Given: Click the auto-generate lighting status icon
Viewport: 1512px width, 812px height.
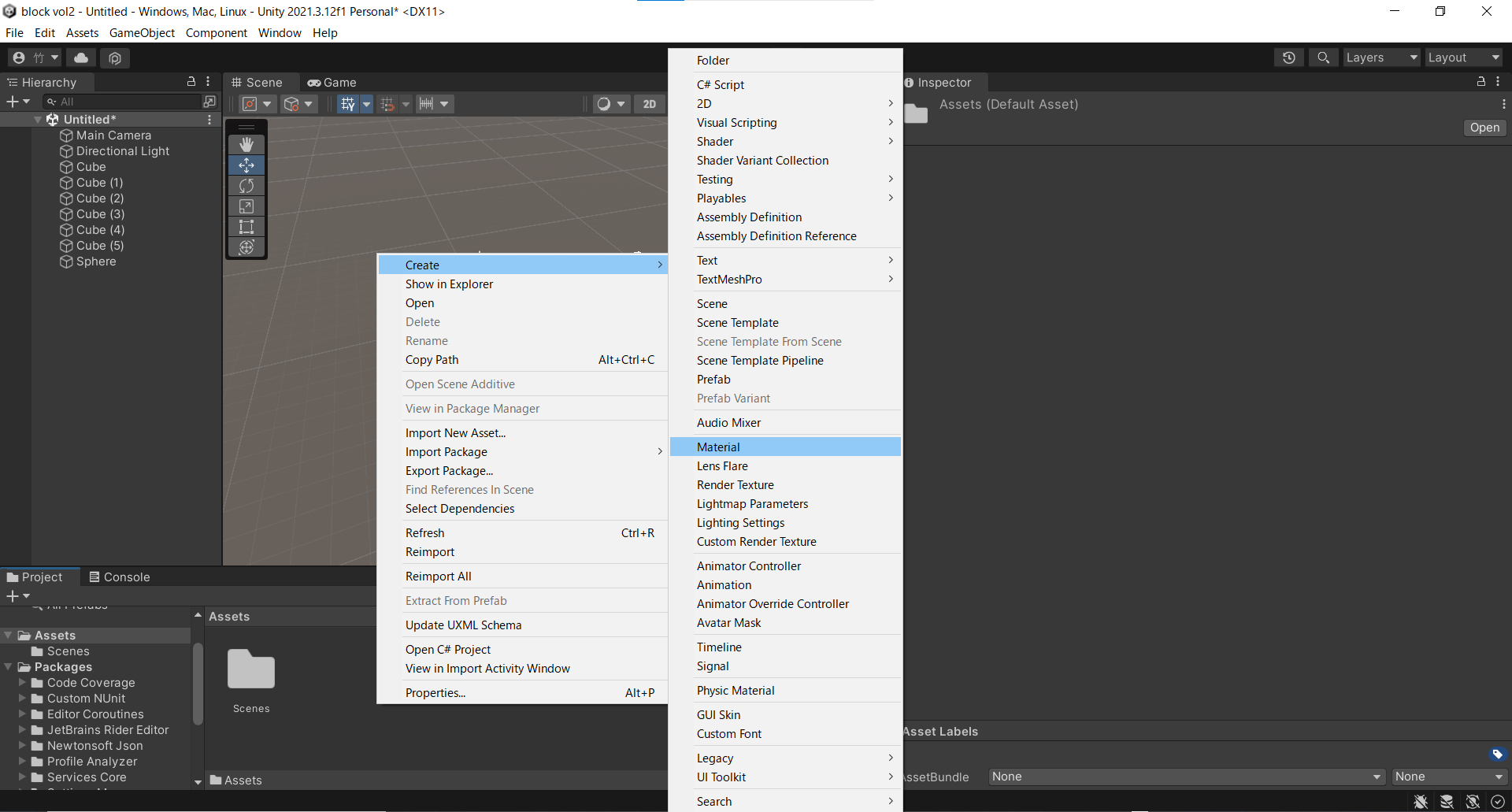Looking at the screenshot, I should [x=1473, y=802].
